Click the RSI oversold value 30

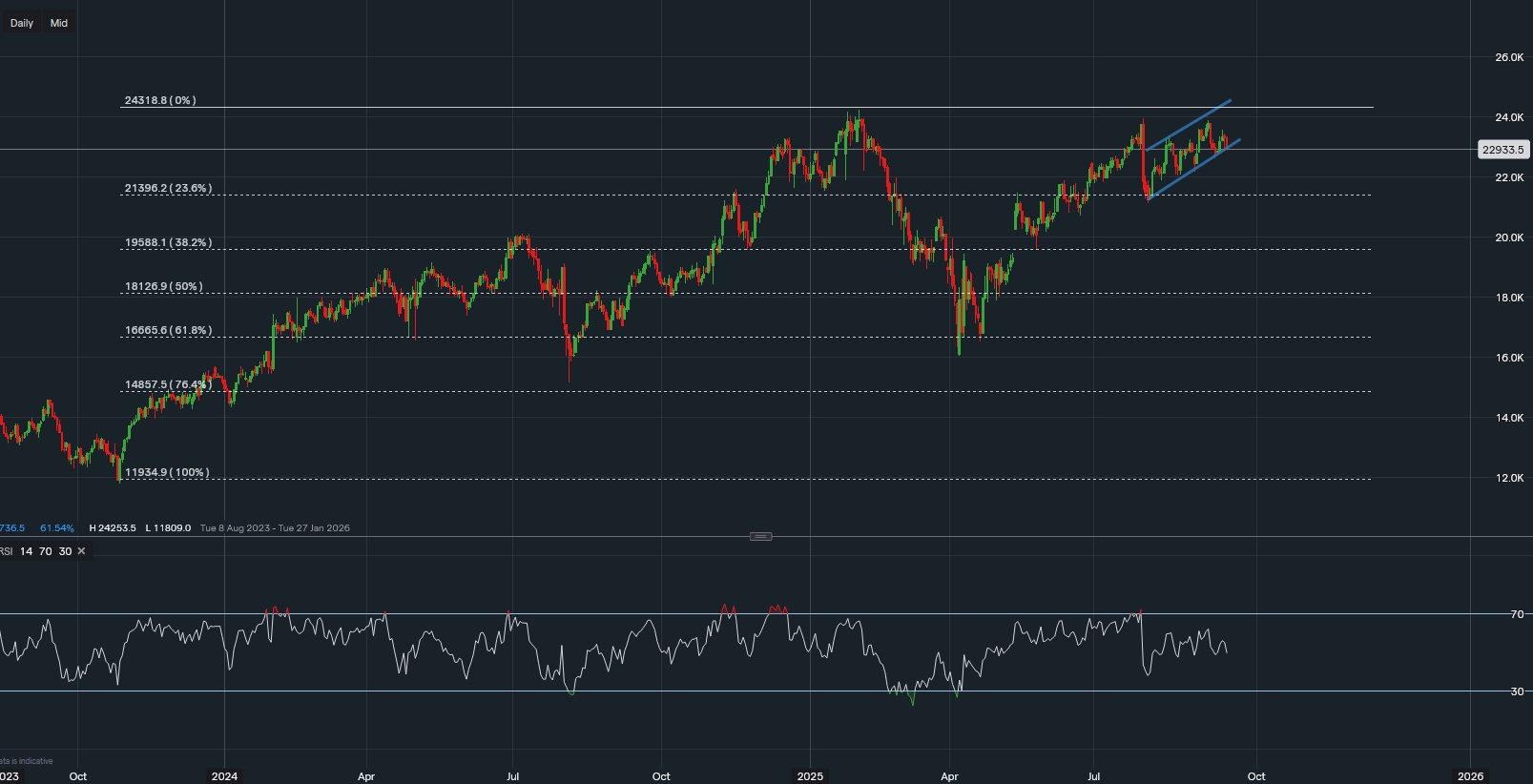[65, 551]
